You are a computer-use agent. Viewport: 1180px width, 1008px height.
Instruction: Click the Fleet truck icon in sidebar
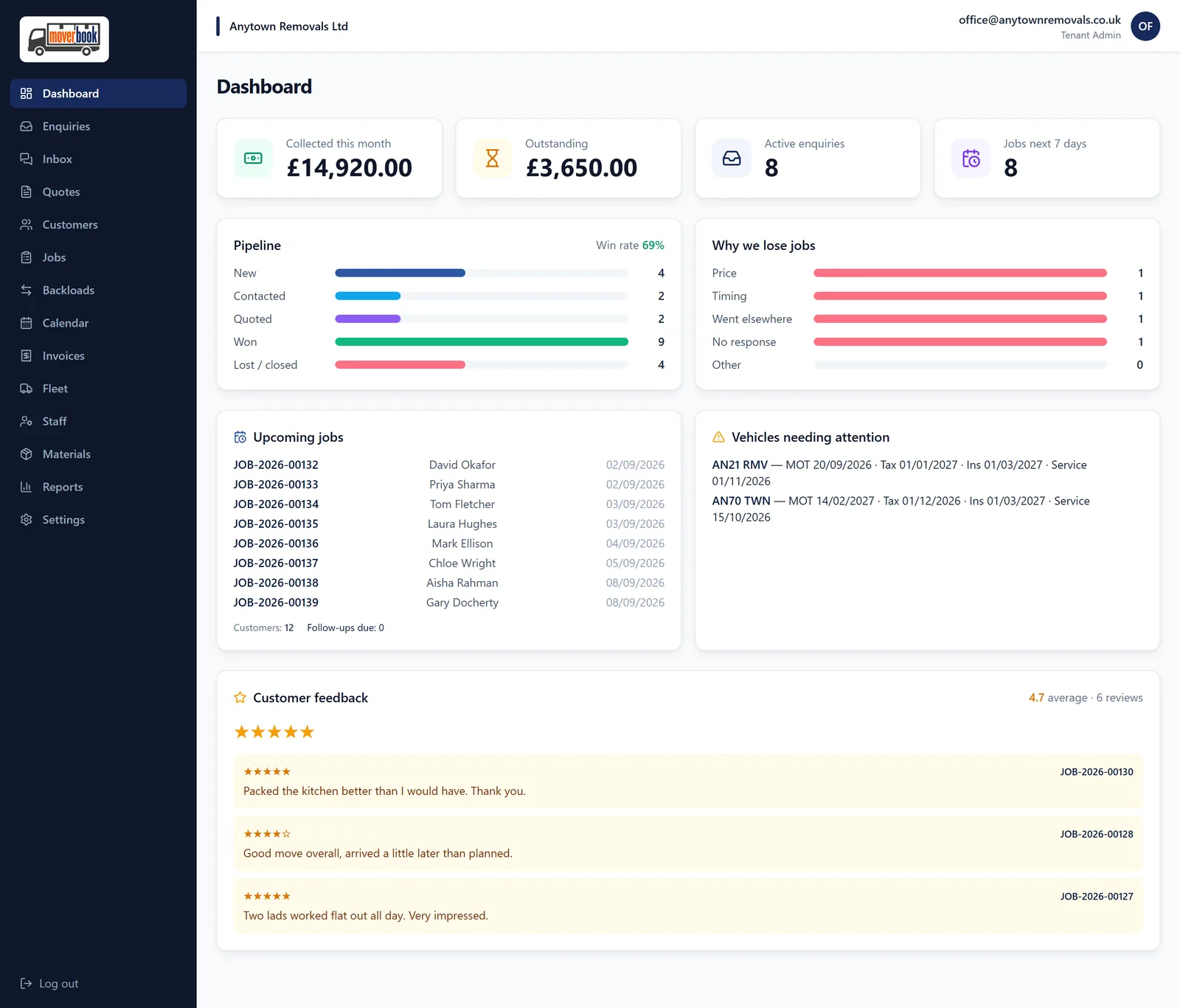27,389
